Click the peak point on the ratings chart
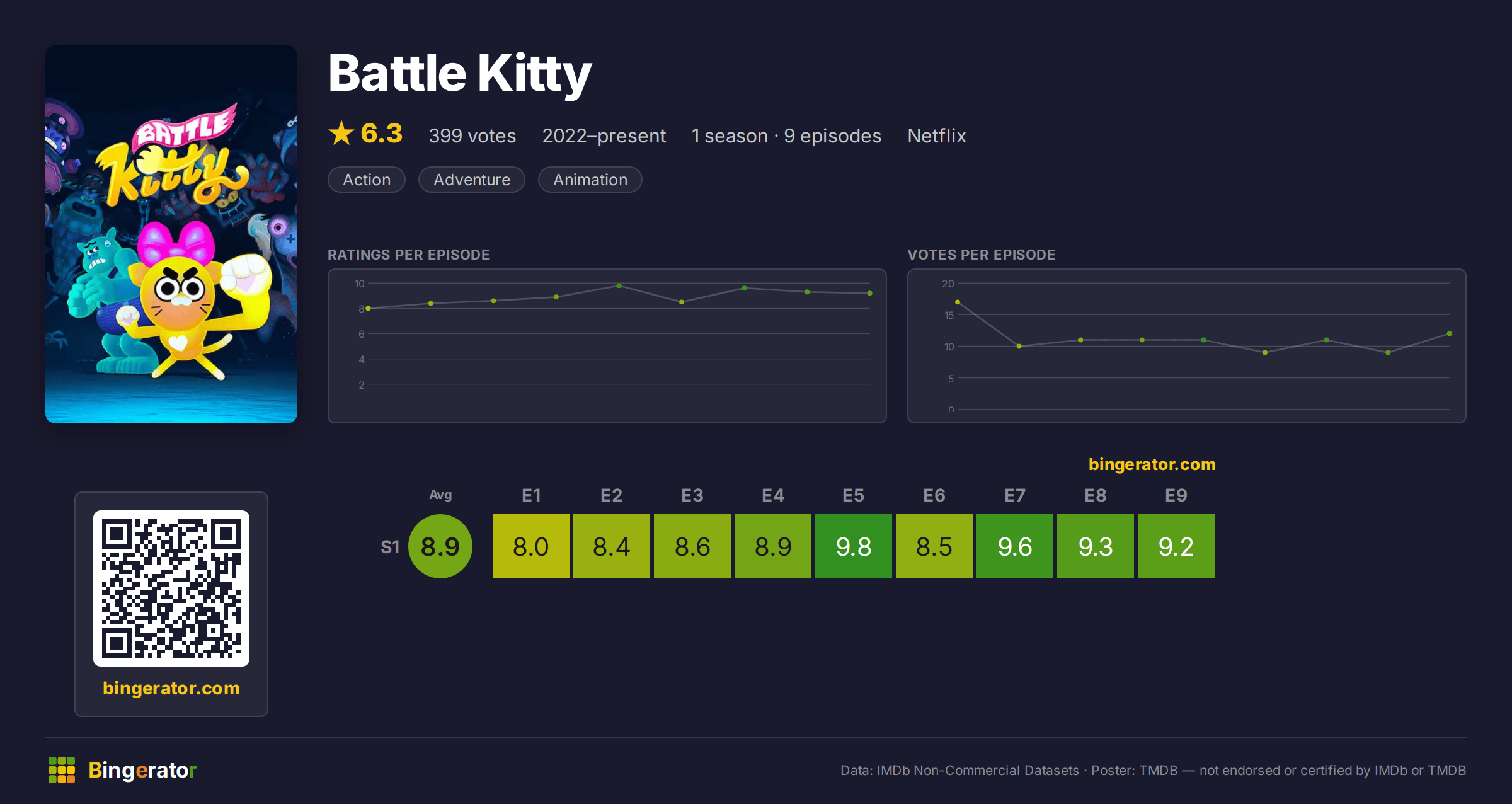The height and width of the screenshot is (804, 1512). click(x=619, y=285)
